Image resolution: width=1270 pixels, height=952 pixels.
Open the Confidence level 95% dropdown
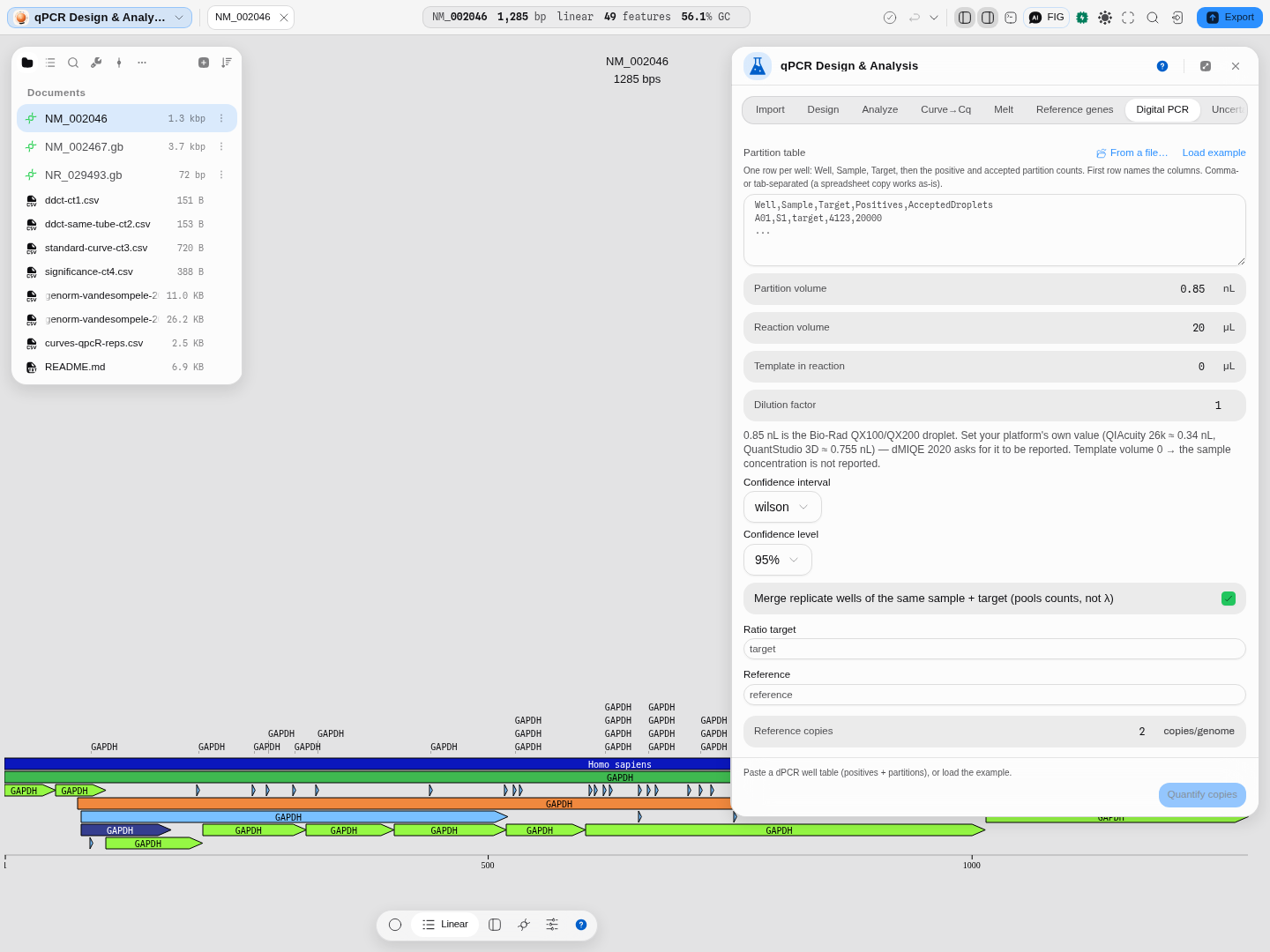click(x=778, y=560)
